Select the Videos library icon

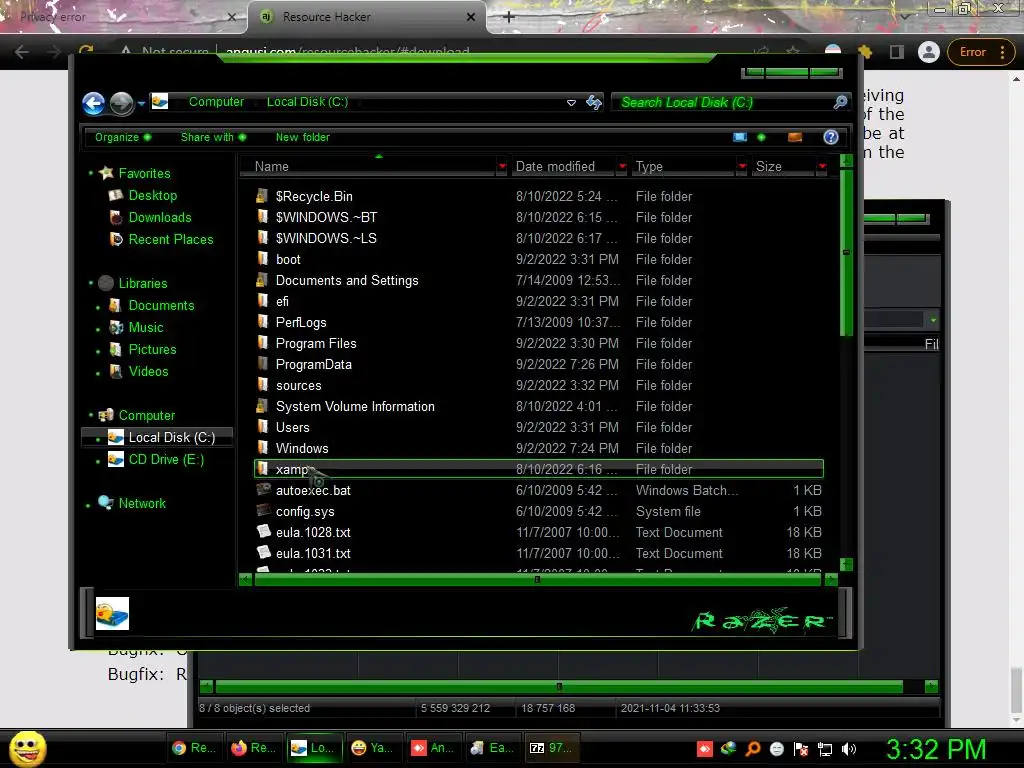click(116, 372)
